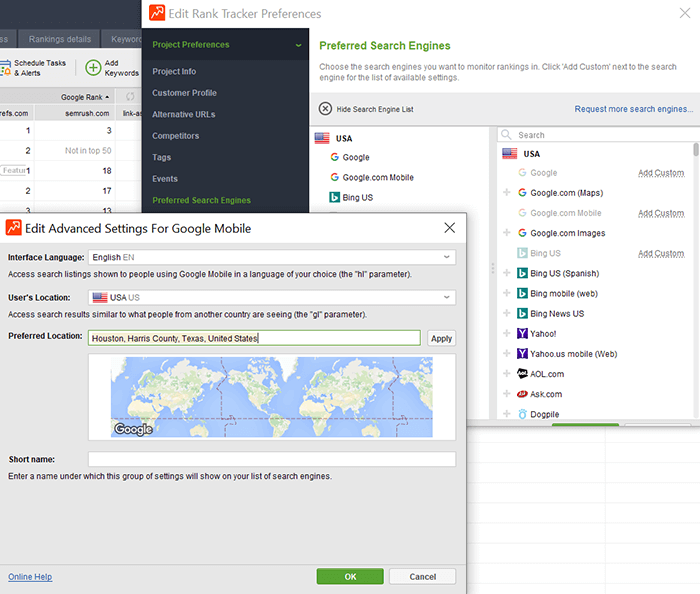Viewport: 700px width, 594px height.
Task: Add Google.com Images using its plus icon
Action: point(507,233)
